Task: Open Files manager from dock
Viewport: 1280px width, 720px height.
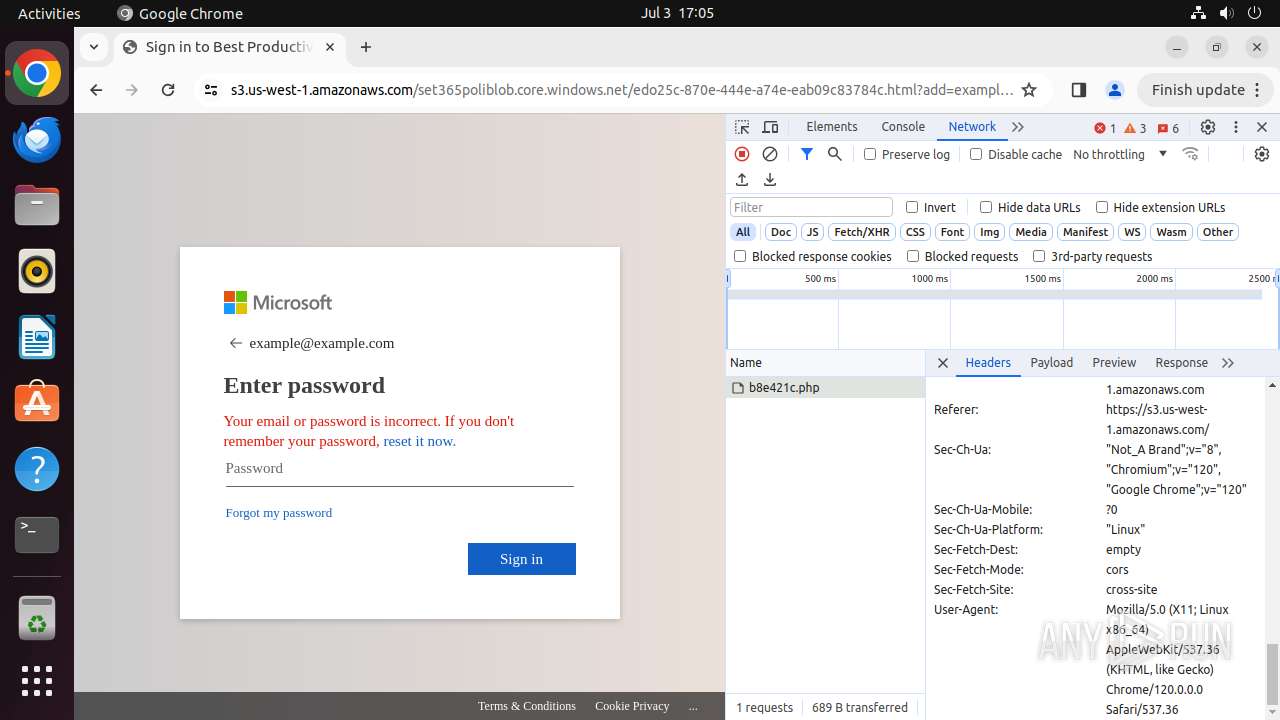Action: (37, 205)
